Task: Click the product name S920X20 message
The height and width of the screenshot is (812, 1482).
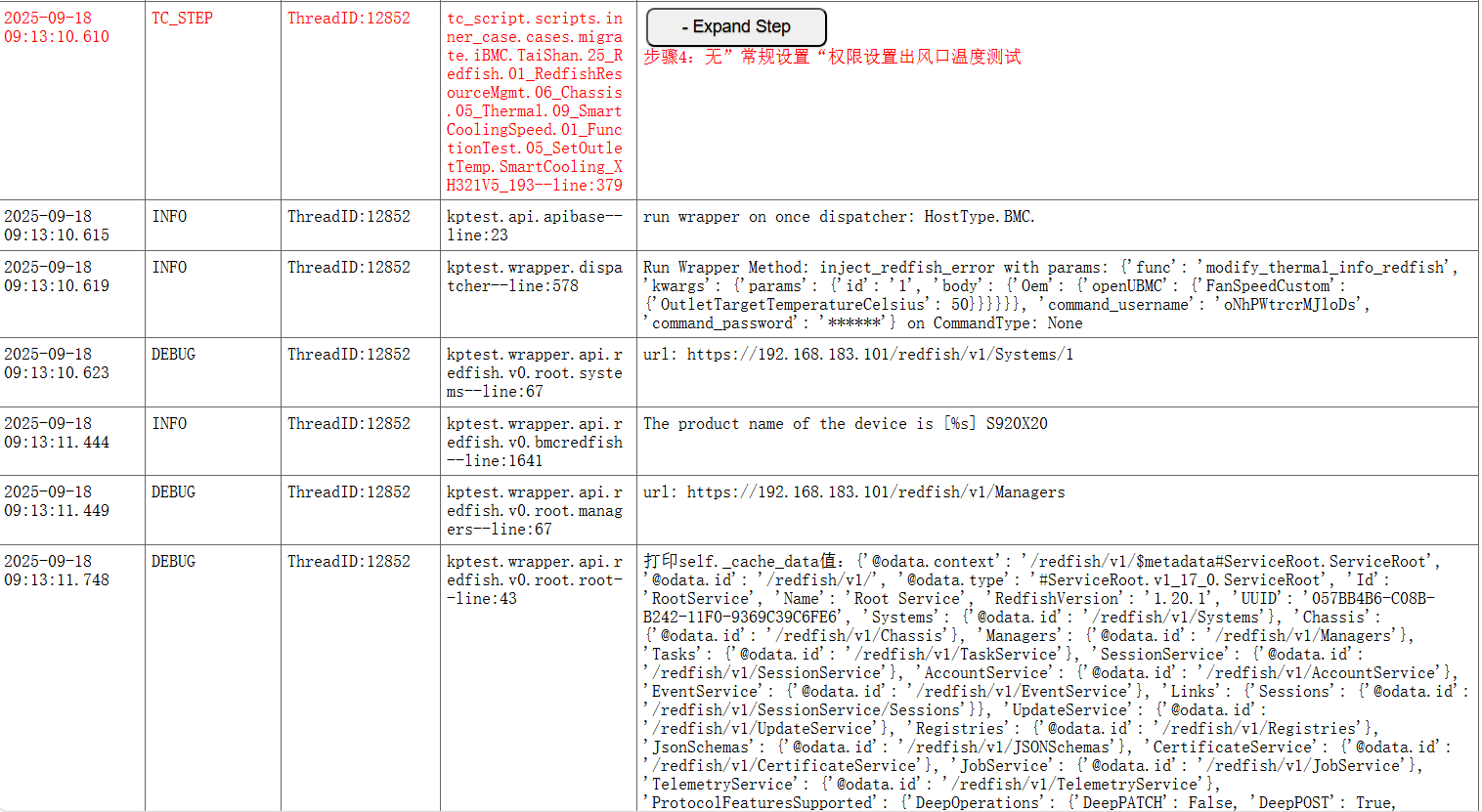Action: coord(845,424)
